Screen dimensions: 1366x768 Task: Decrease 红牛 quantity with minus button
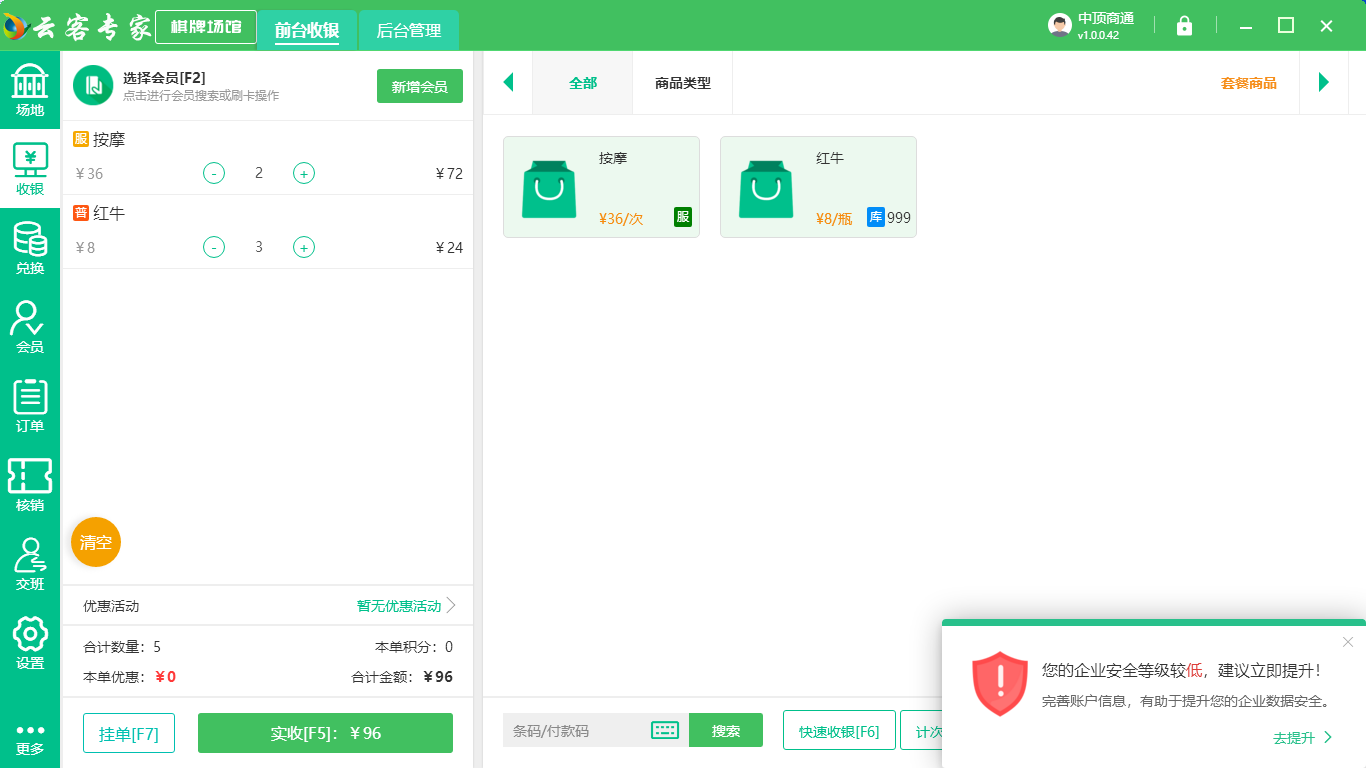click(x=214, y=247)
